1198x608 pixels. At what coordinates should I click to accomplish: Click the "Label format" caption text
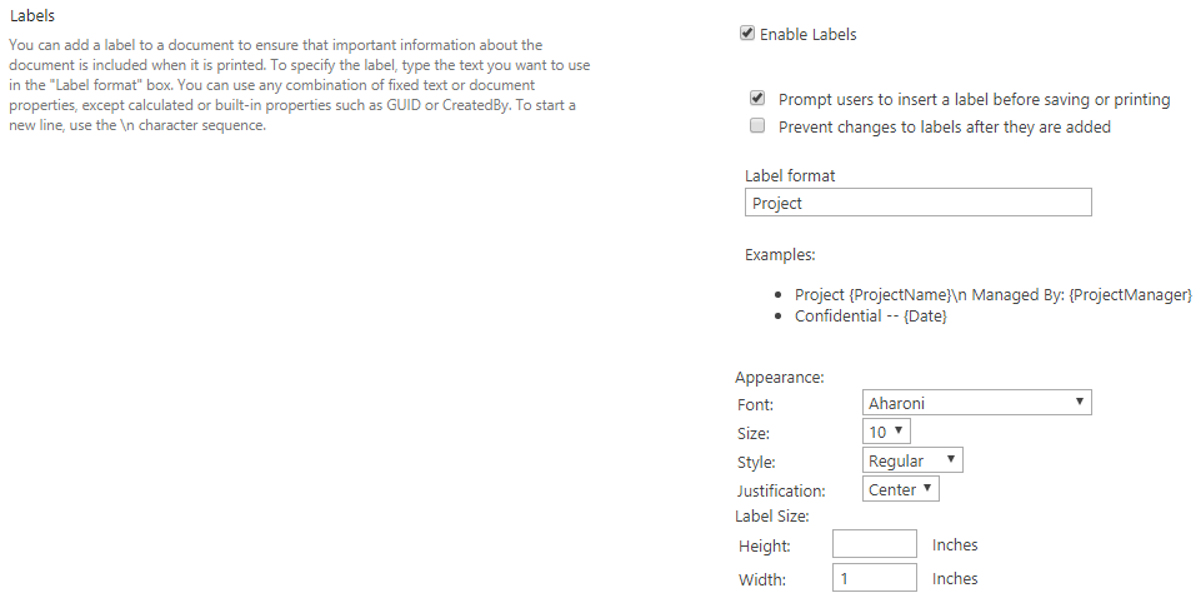tap(790, 176)
